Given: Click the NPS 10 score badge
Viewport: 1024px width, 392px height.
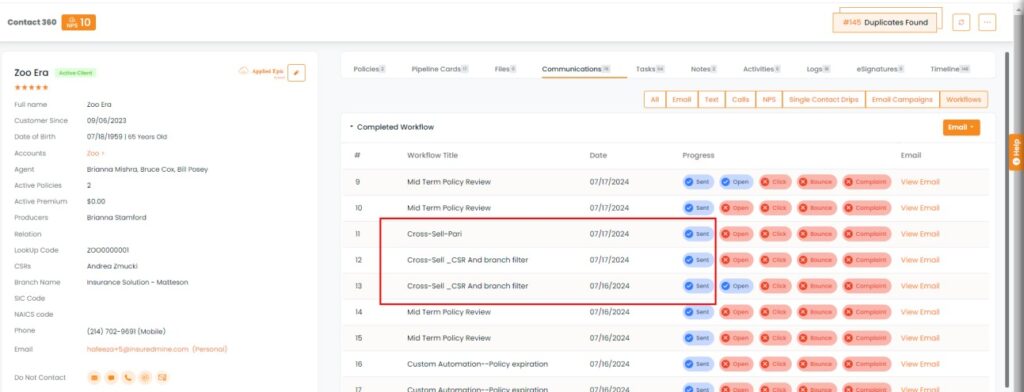Looking at the screenshot, I should click(x=78, y=22).
